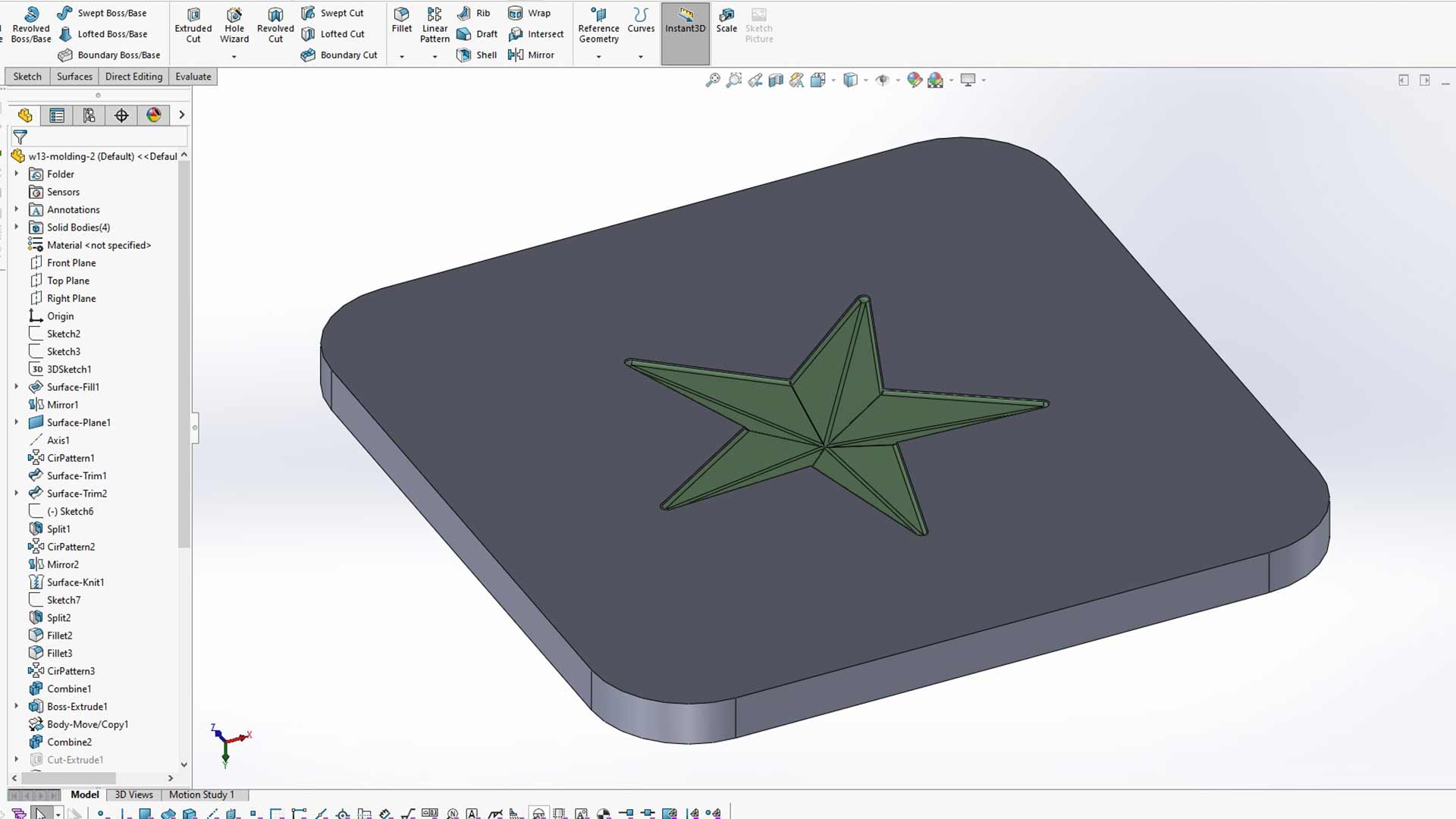
Task: Open the Linear Pattern dropdown arrow
Action: tap(435, 56)
